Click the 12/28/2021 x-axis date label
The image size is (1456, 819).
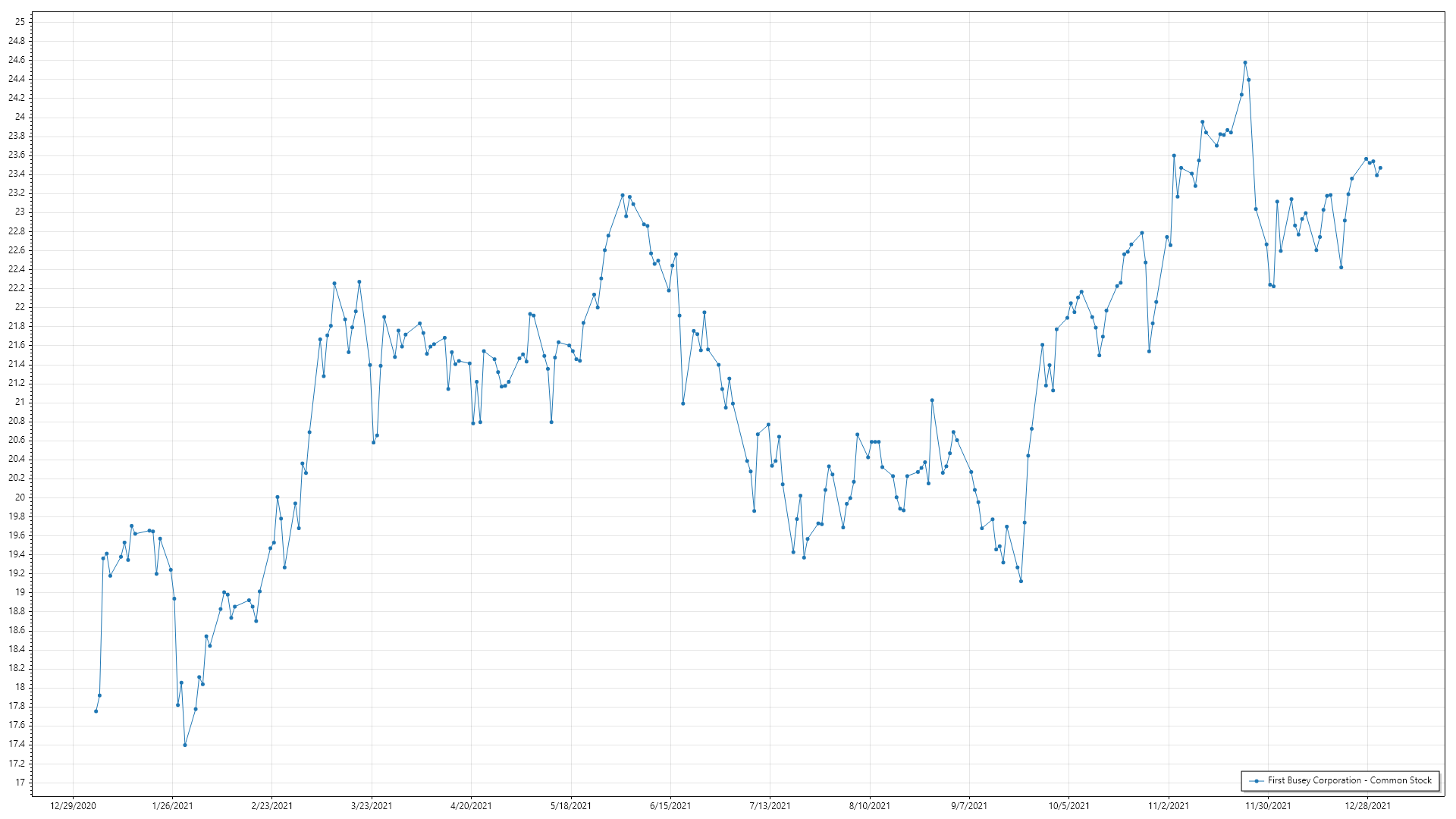tap(1368, 806)
